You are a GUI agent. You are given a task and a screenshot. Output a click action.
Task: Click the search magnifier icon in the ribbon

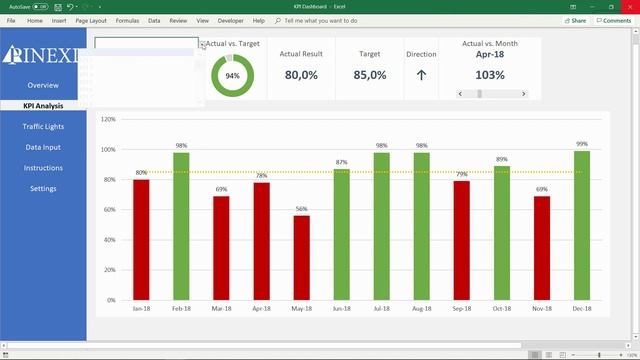click(278, 20)
